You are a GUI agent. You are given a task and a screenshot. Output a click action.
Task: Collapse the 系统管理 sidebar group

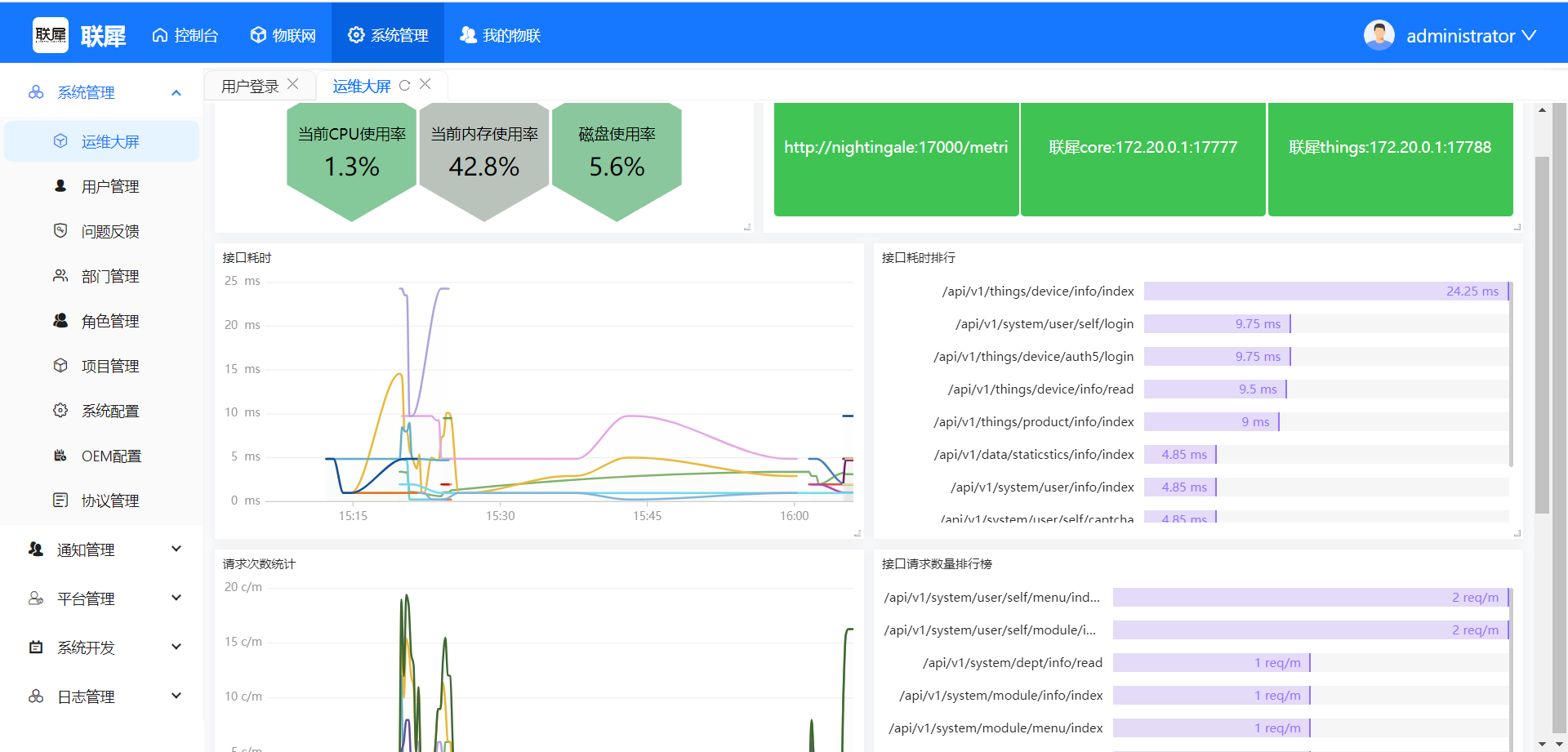coord(176,93)
